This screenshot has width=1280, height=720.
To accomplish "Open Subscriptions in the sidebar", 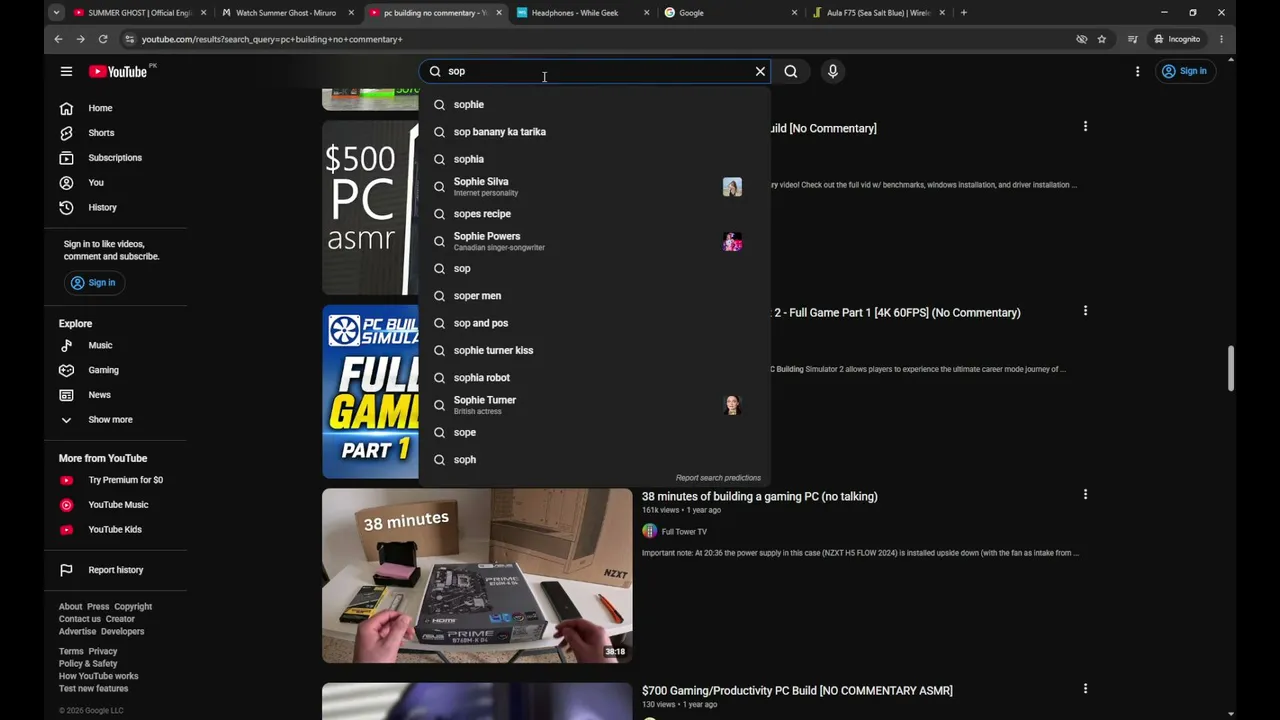I will [115, 158].
